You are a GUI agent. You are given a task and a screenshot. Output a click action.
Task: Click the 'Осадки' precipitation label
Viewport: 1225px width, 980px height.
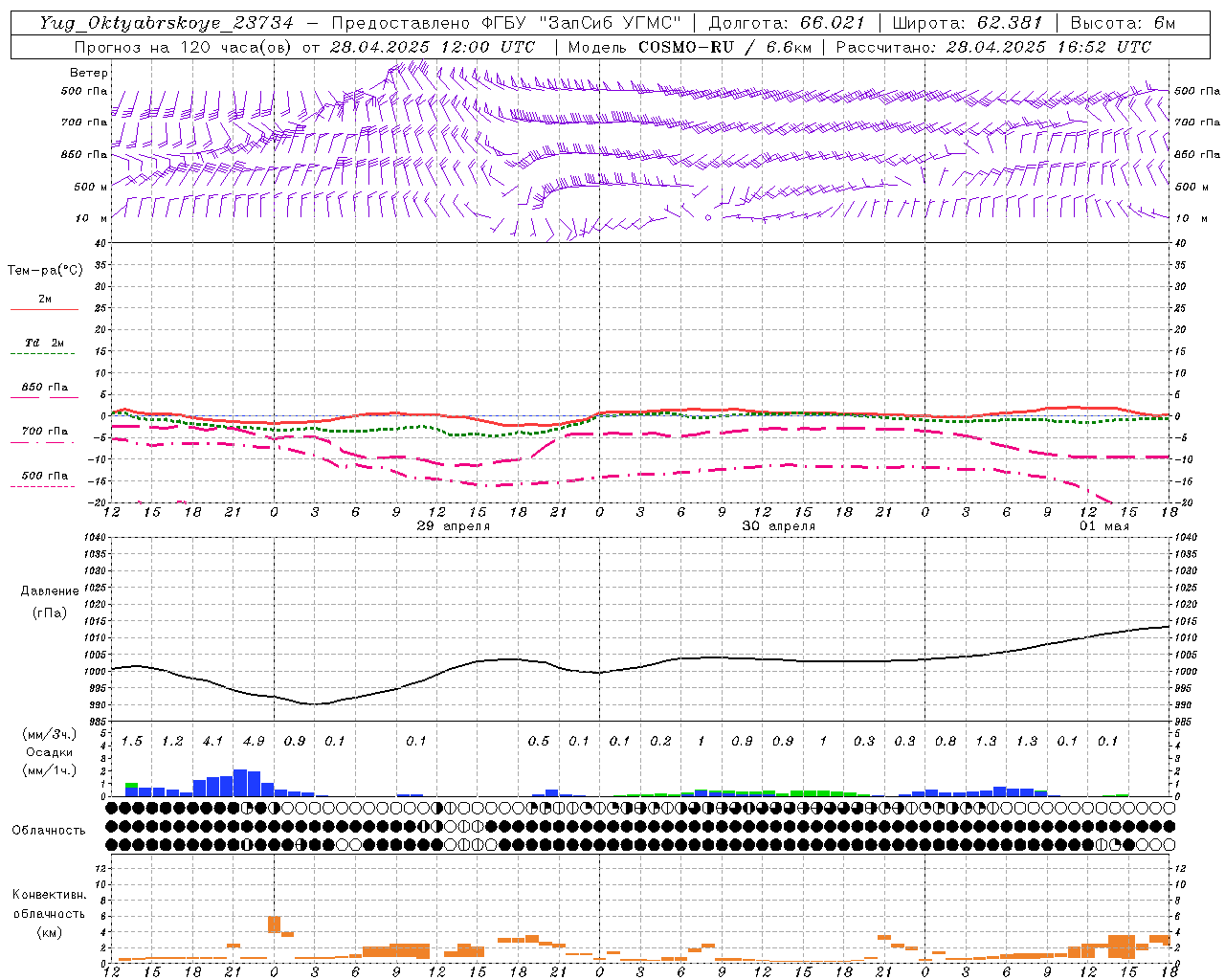coord(50,752)
